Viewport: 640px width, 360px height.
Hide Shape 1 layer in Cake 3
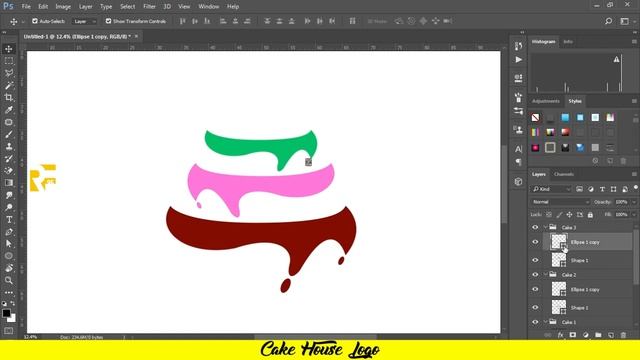(535, 260)
